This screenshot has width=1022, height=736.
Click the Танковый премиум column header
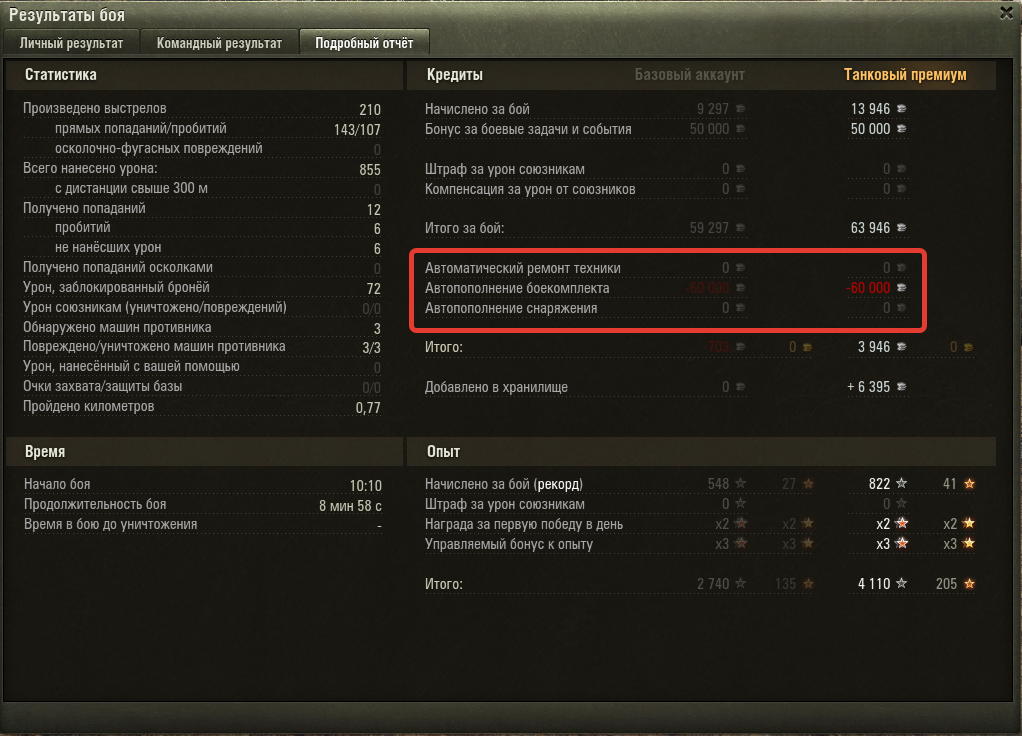(x=905, y=75)
